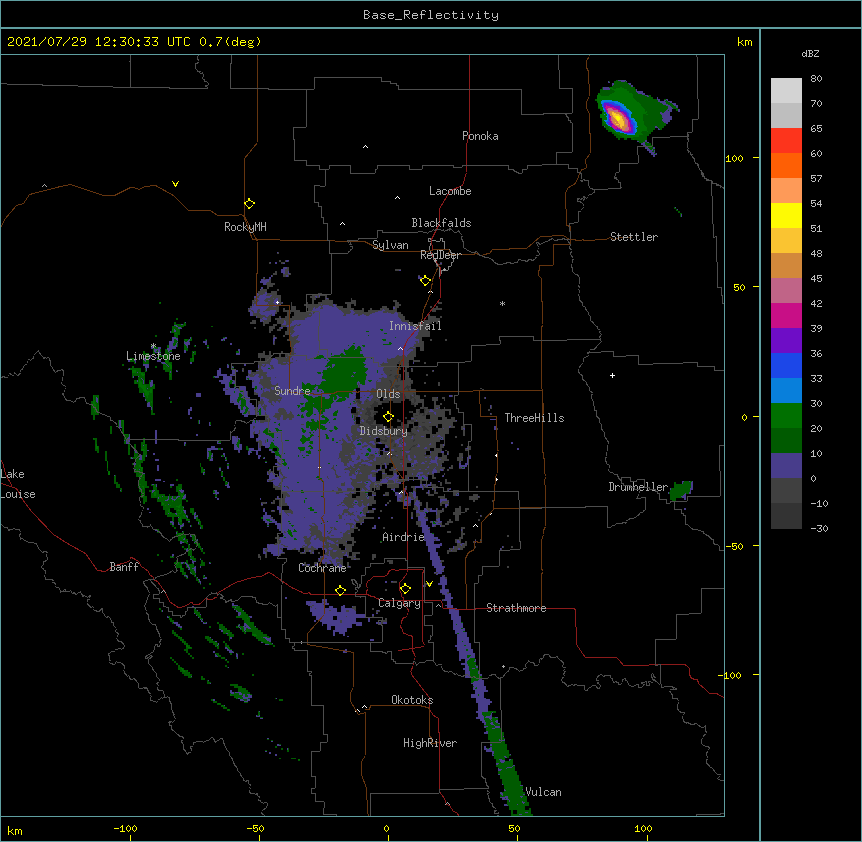This screenshot has width=862, height=842.
Task: Click the Ponoka town label
Action: [480, 136]
